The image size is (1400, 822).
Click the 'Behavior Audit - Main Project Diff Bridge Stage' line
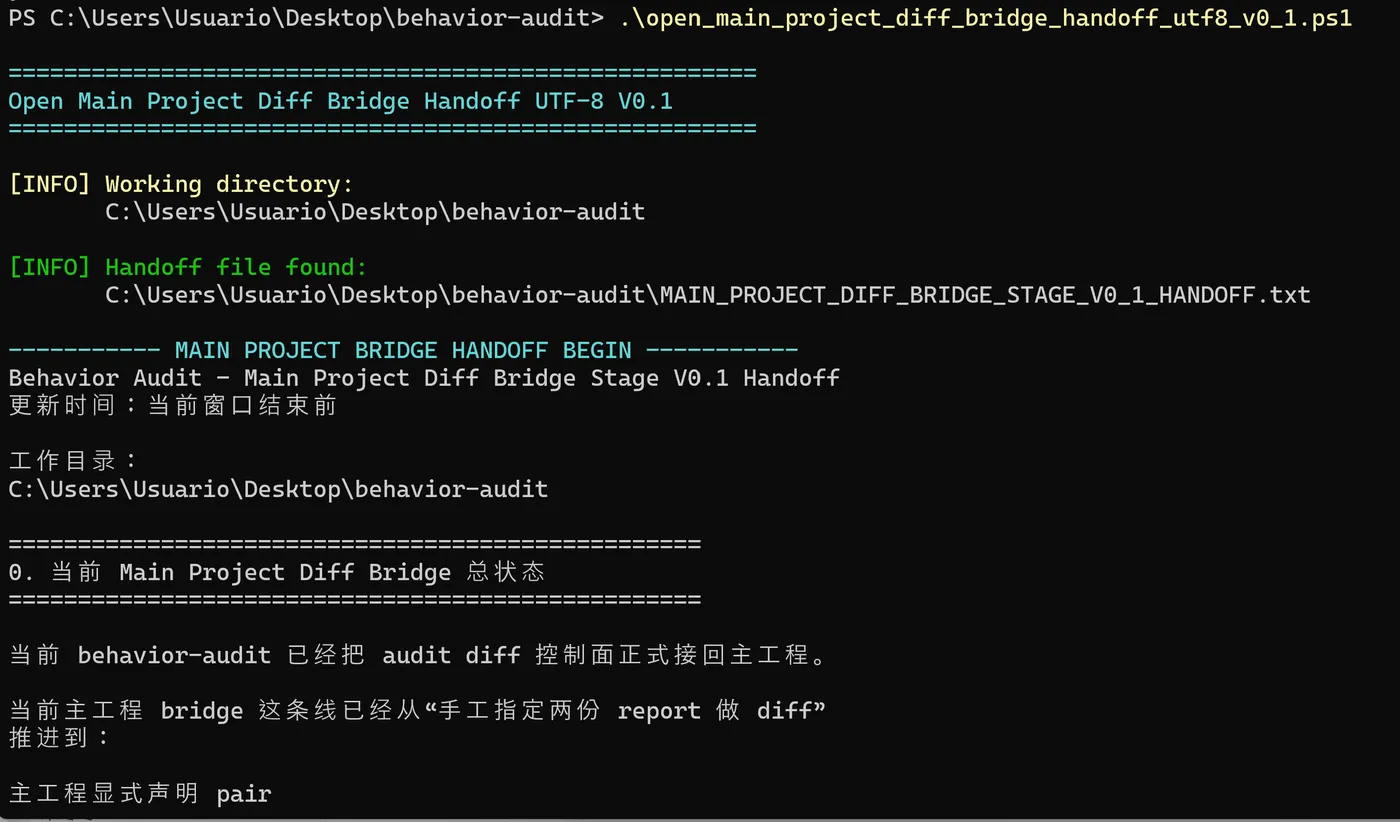[x=424, y=378]
